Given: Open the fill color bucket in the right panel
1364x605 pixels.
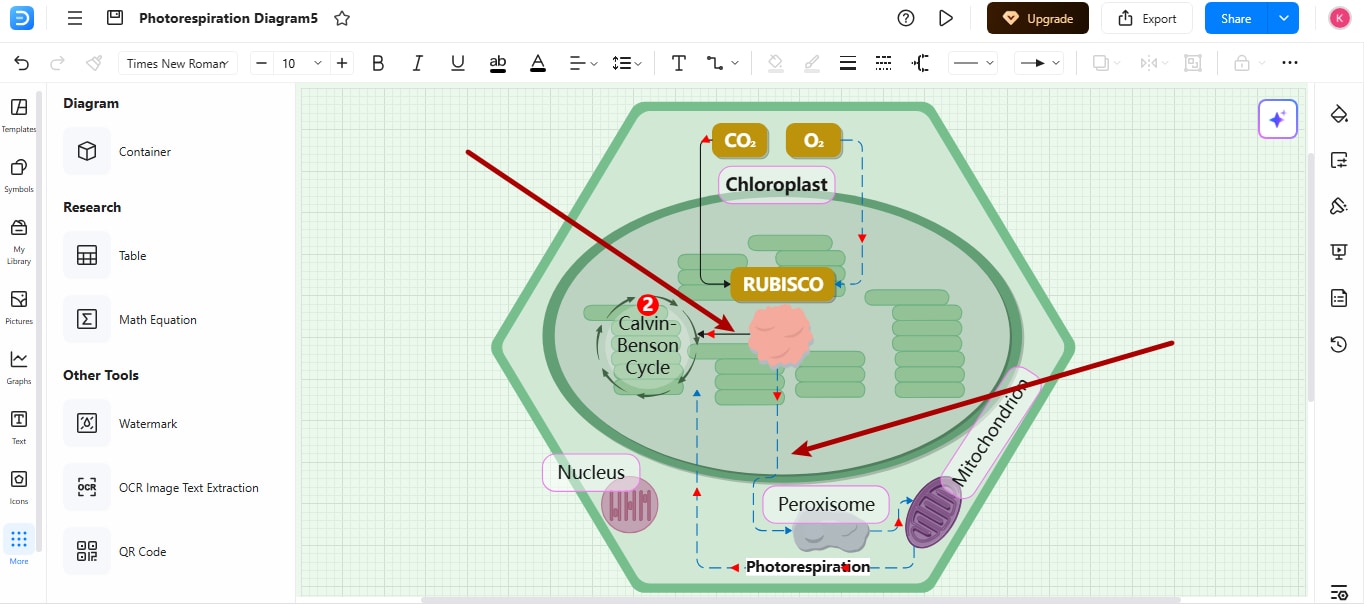Looking at the screenshot, I should click(1338, 114).
